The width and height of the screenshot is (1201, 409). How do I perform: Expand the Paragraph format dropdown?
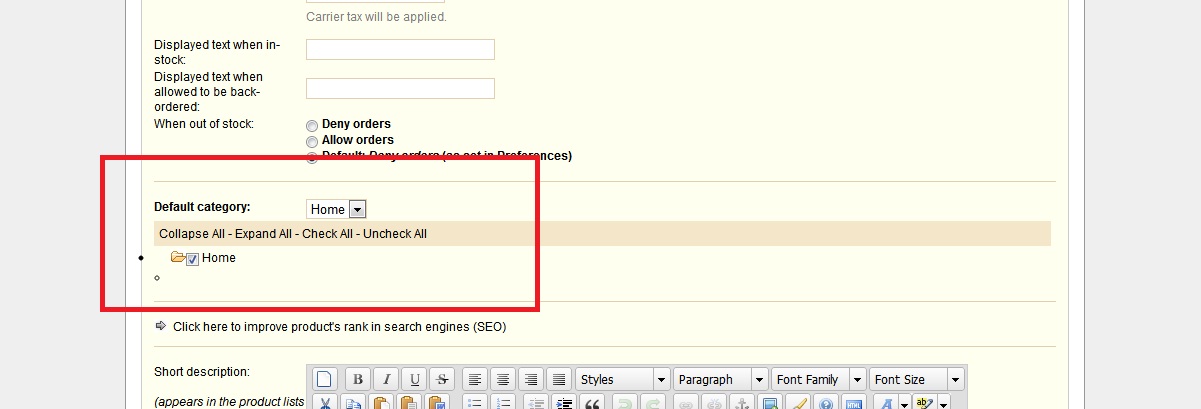(720, 380)
